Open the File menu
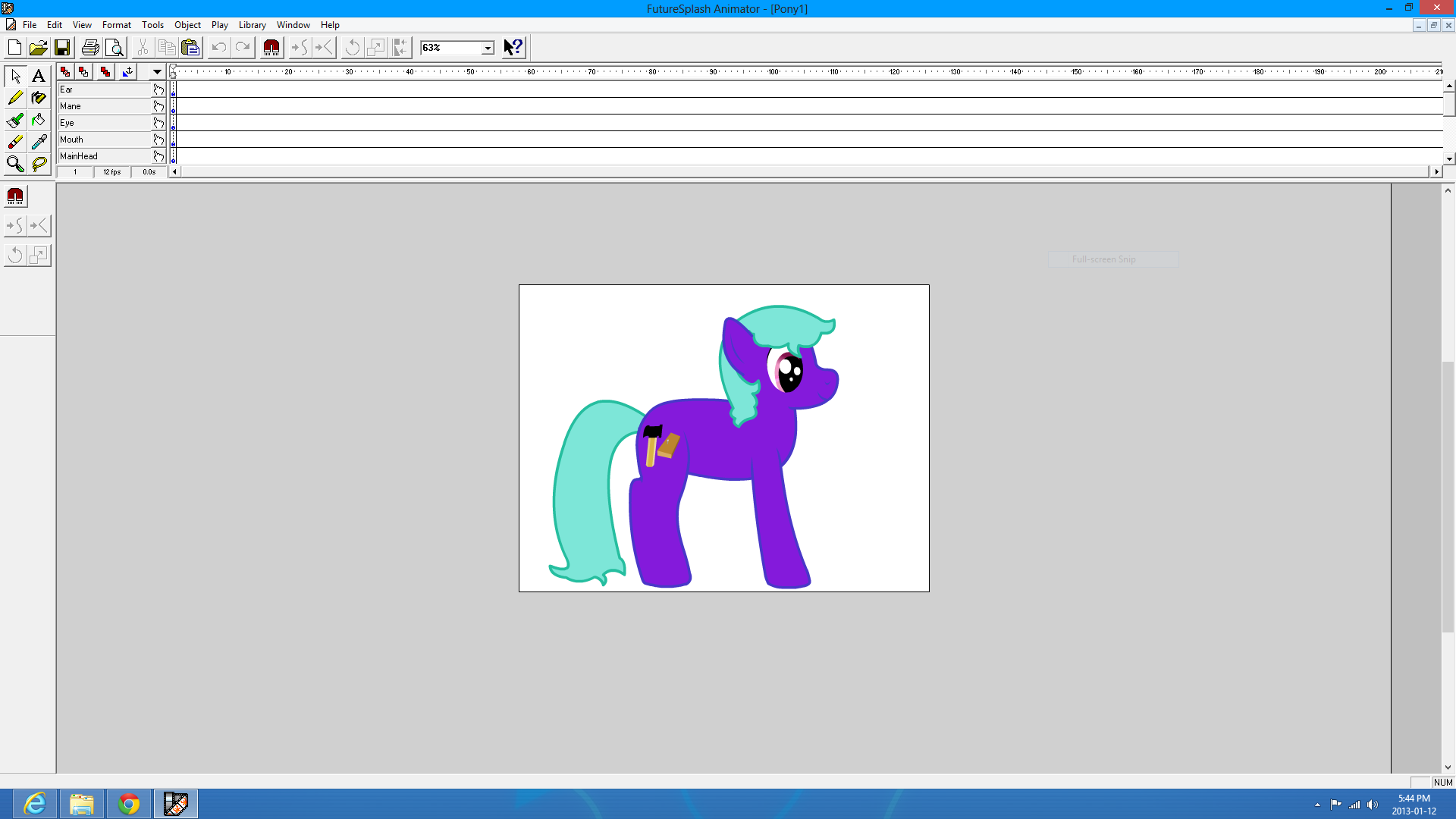 point(30,25)
